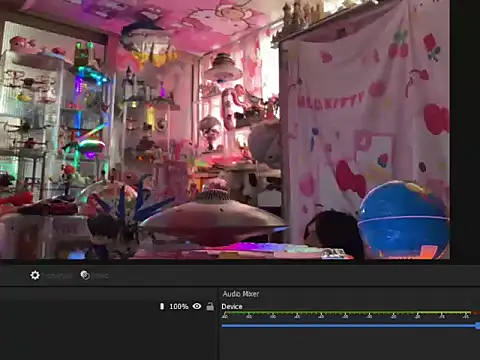Screen dimensions: 480x360
Task: Open source Properties via the gear icon
Action: 35,275
